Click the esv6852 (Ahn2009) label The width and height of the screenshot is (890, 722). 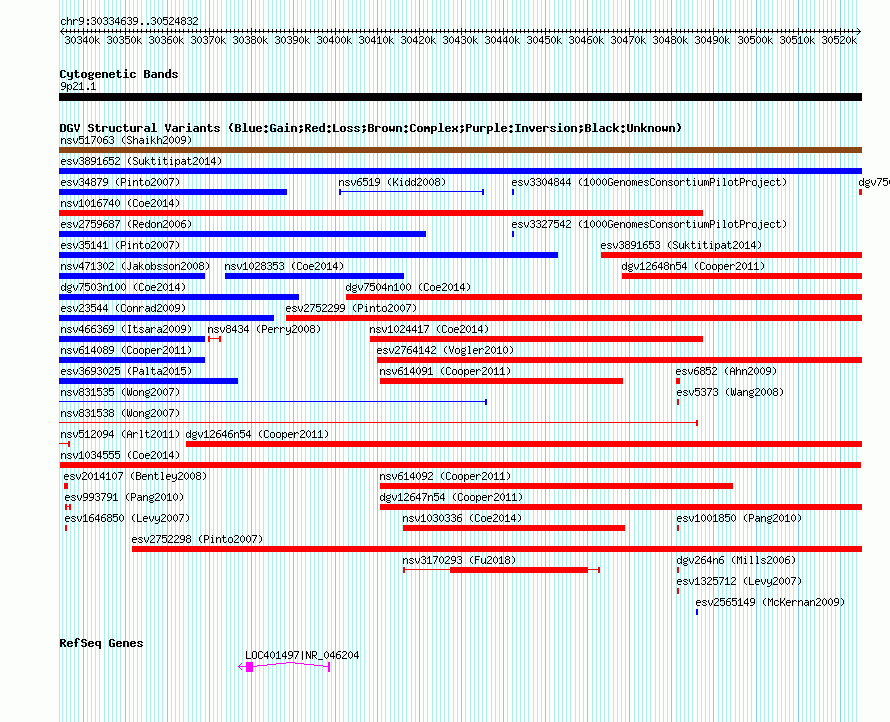pyautogui.click(x=727, y=371)
